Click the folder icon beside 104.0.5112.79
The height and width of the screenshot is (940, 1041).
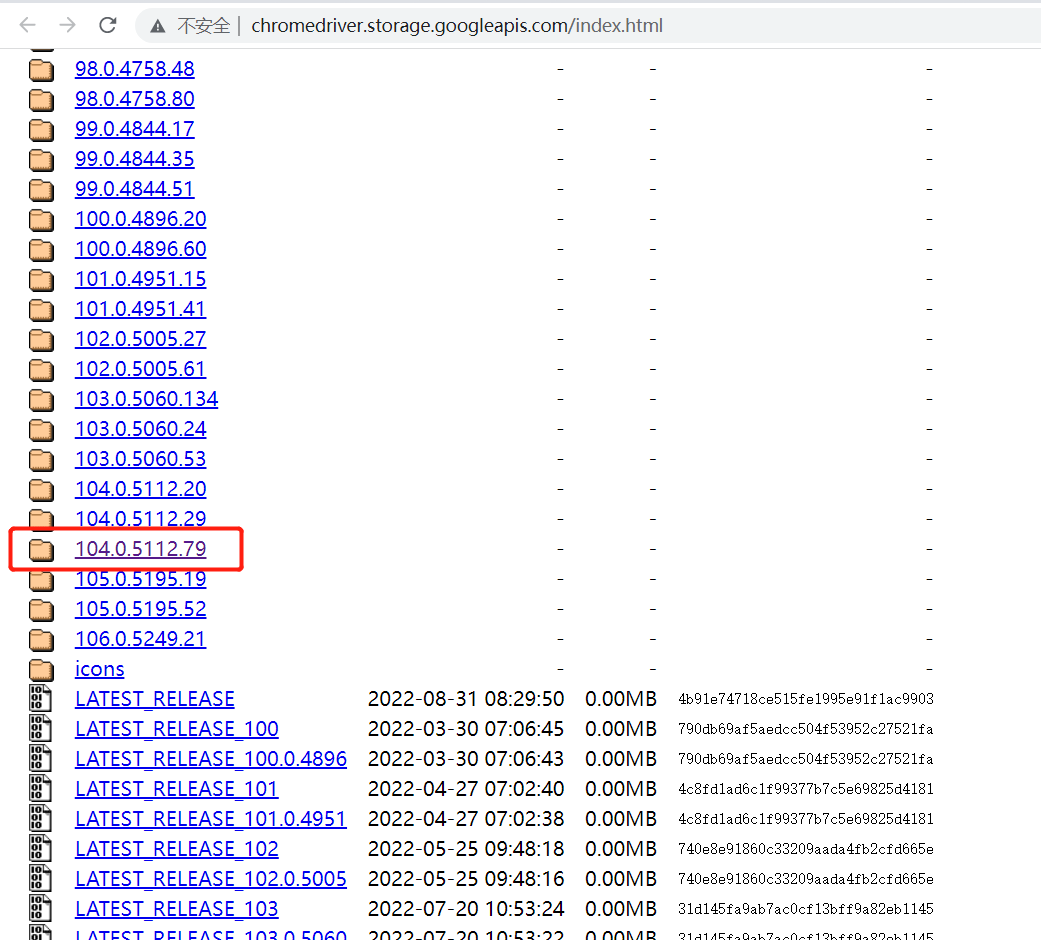click(41, 549)
